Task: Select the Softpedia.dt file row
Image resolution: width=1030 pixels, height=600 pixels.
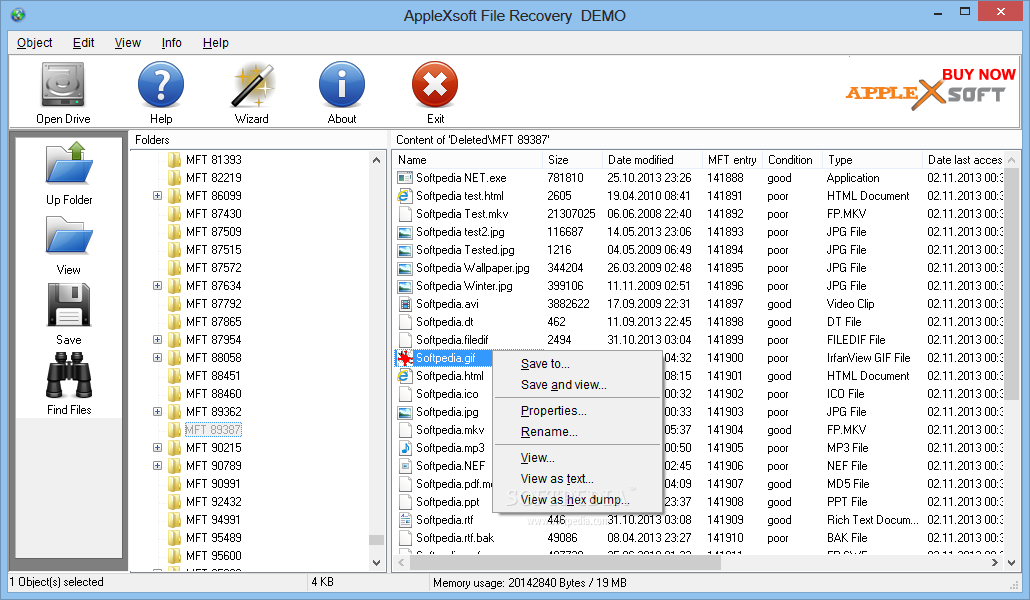Action: pos(699,322)
